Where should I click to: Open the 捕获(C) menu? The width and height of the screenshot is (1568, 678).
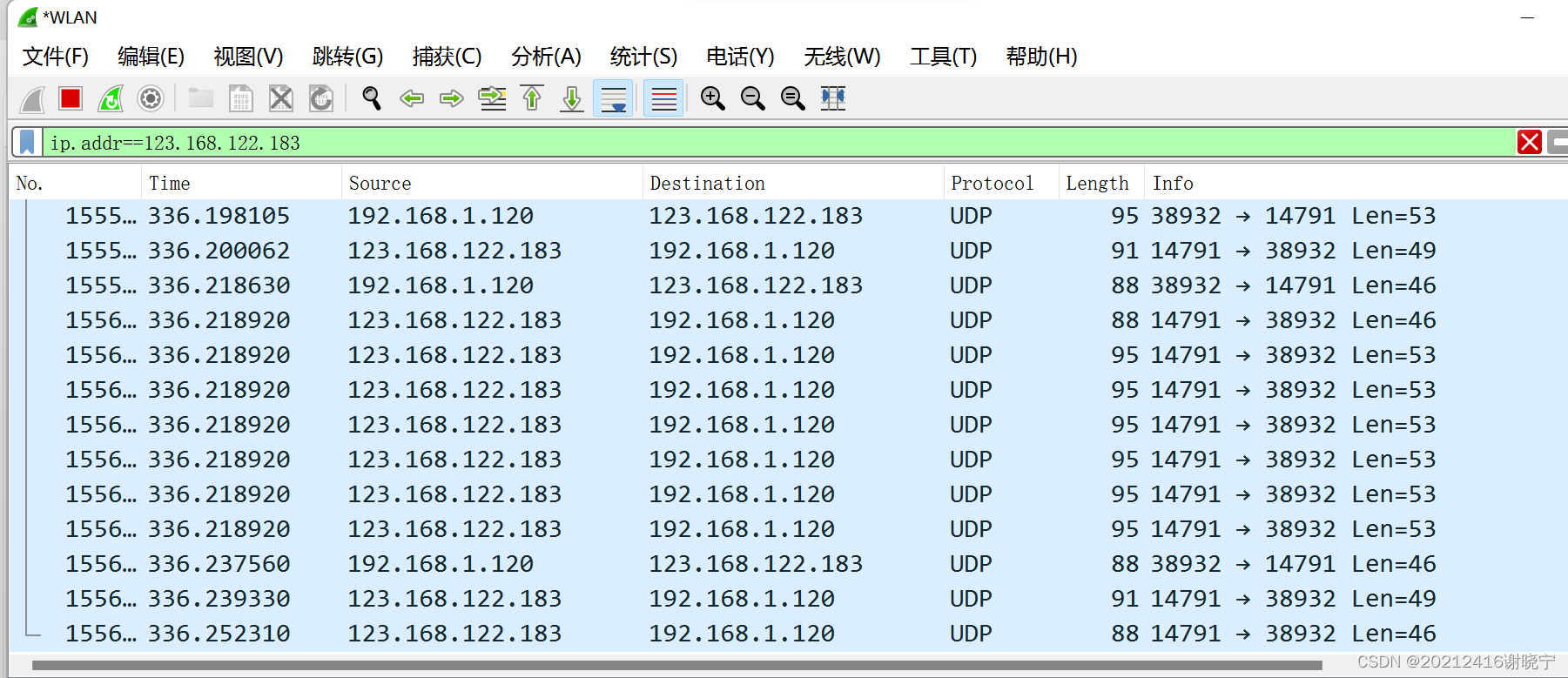[447, 57]
